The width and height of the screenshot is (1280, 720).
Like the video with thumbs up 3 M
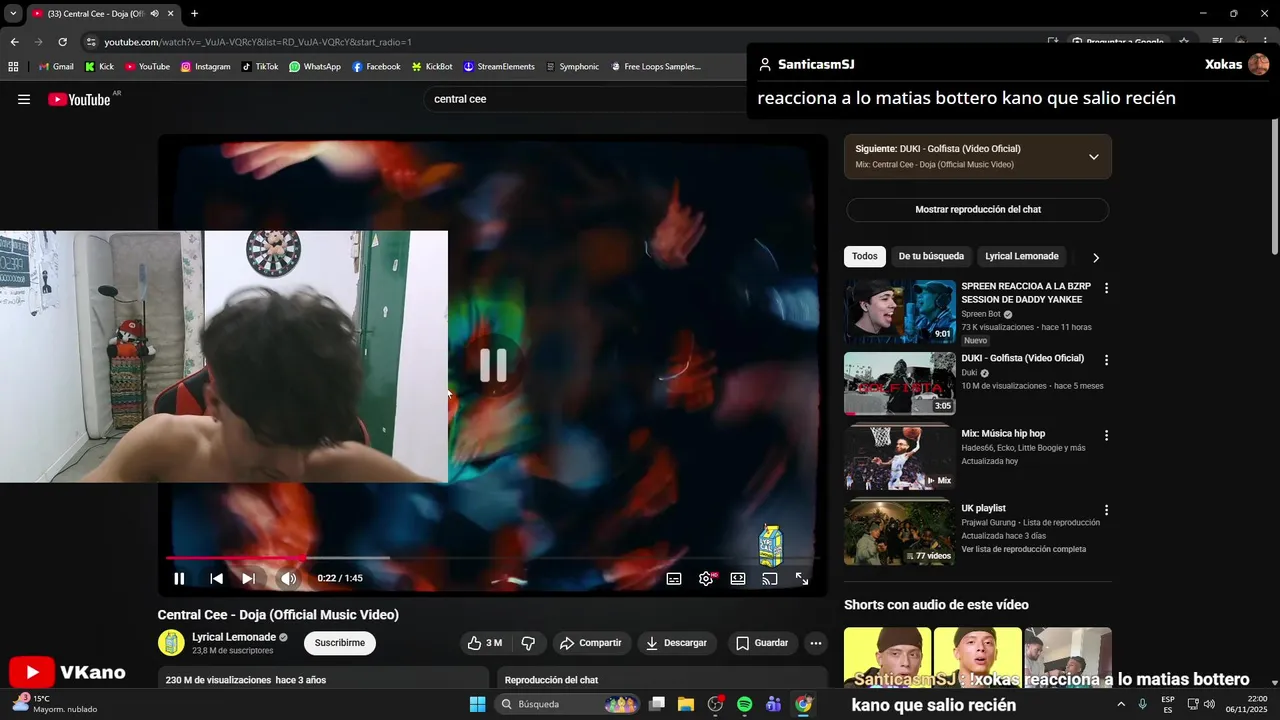[485, 643]
